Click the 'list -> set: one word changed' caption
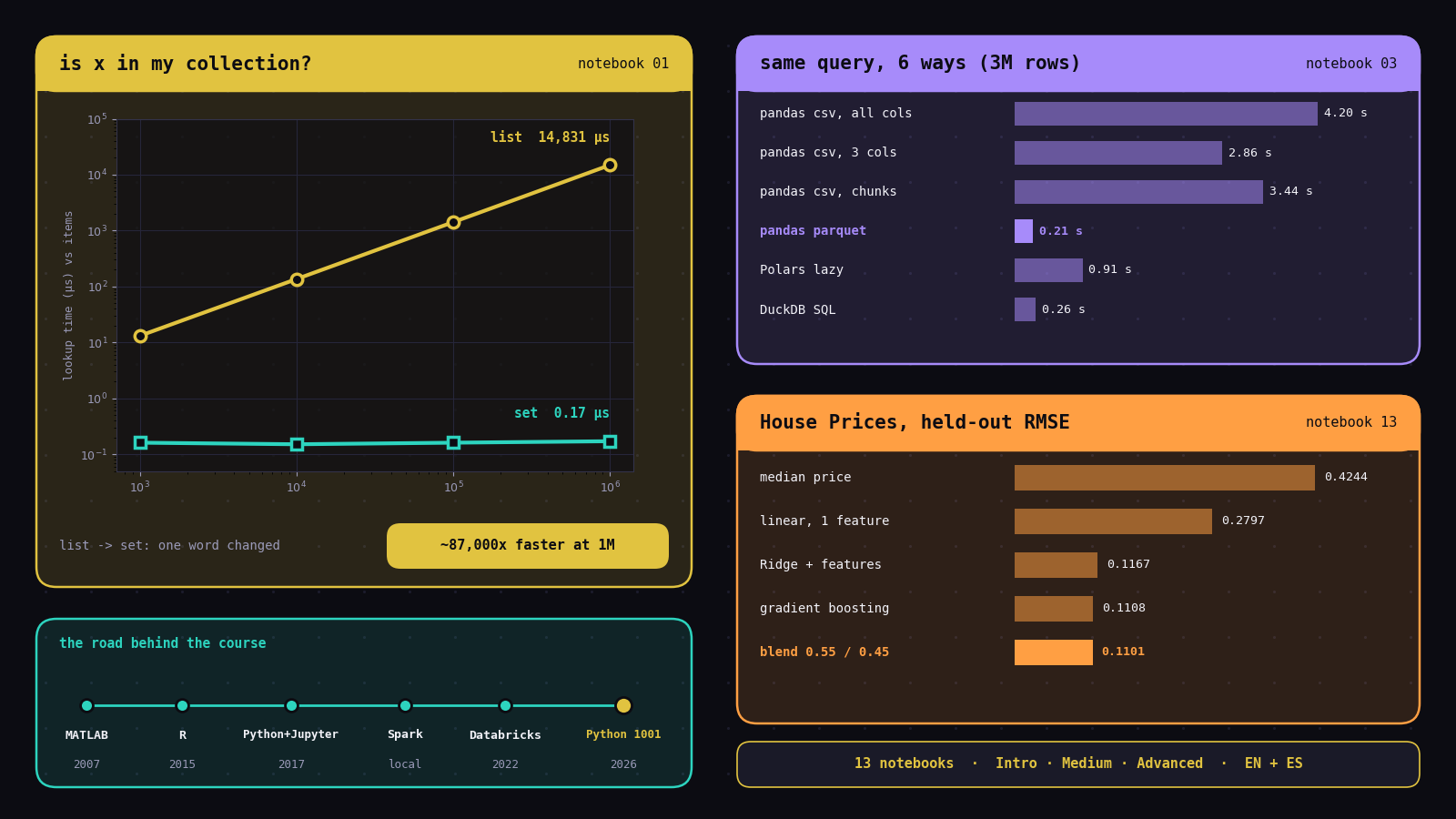 point(170,546)
